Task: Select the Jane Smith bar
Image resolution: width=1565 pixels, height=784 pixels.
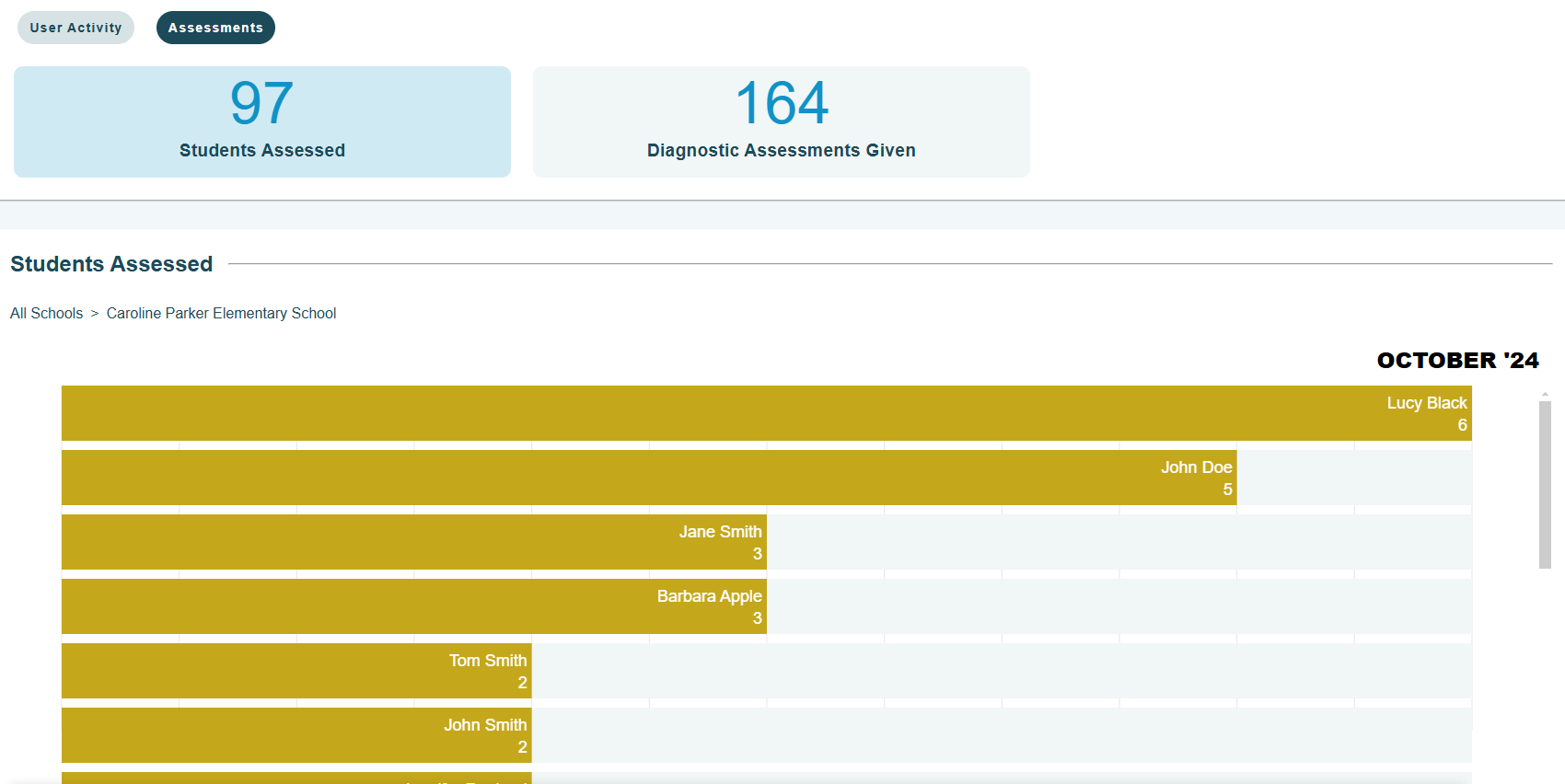Action: coord(414,542)
